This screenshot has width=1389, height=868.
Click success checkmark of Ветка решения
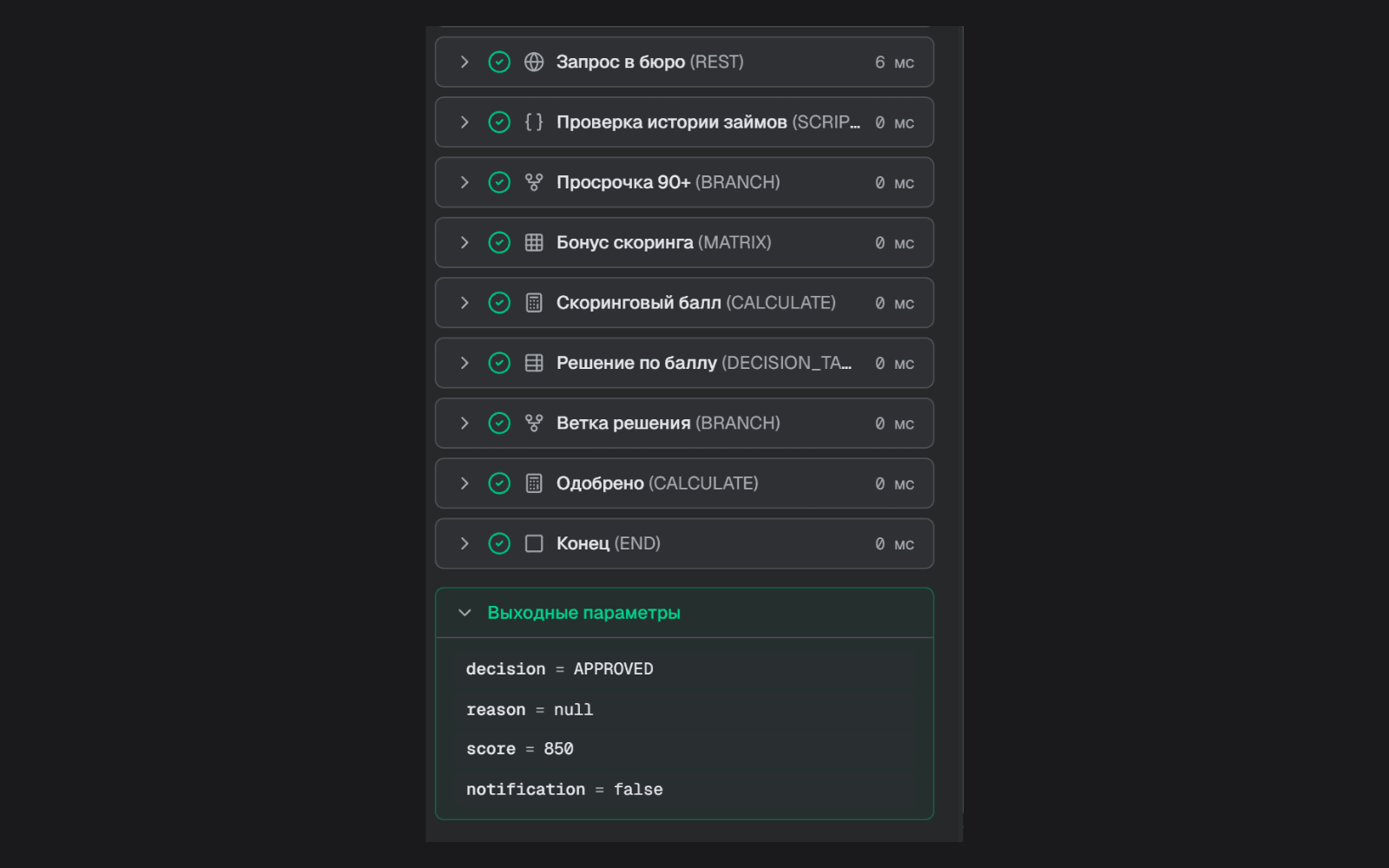(x=499, y=423)
